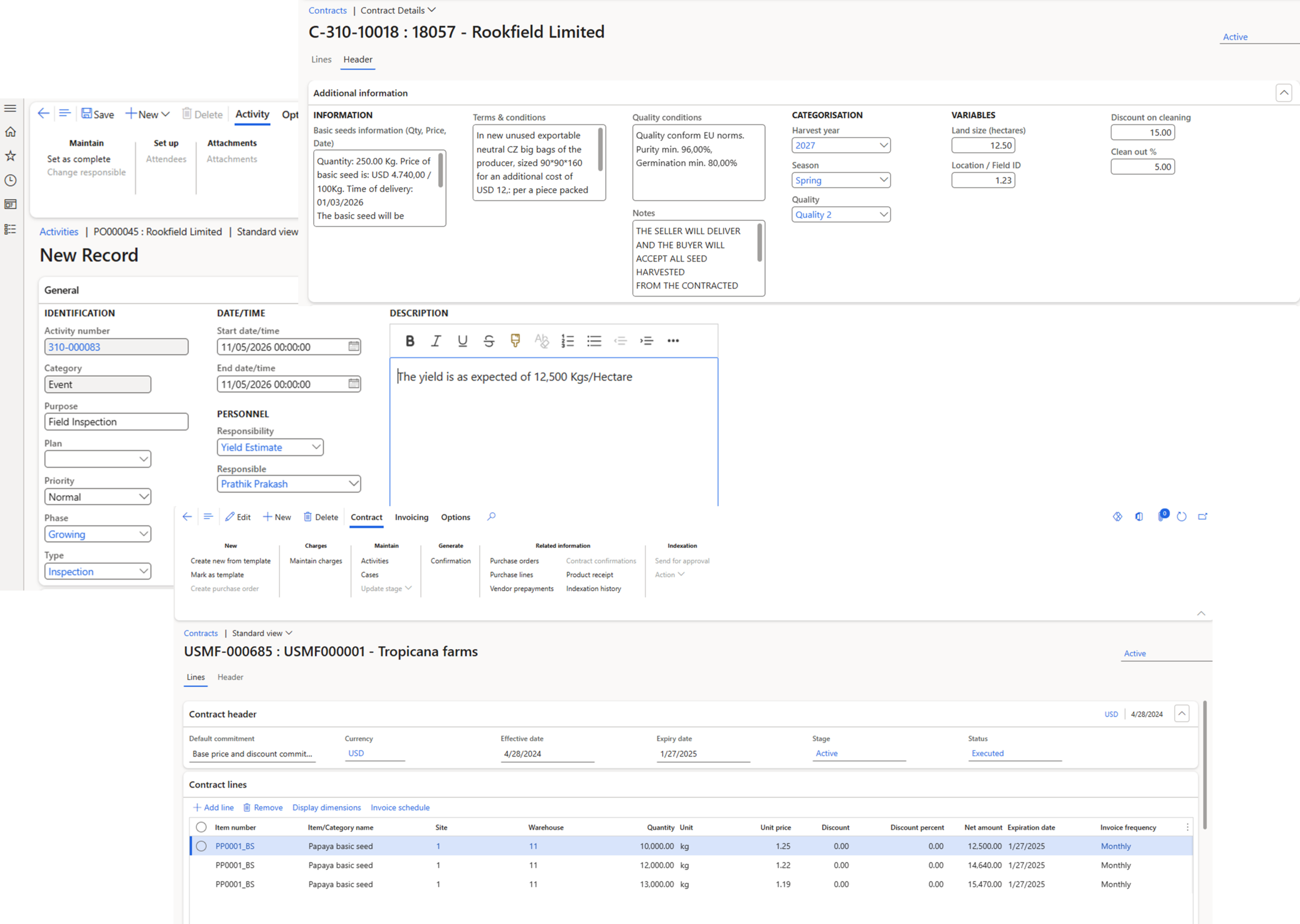Image resolution: width=1300 pixels, height=924 pixels.
Task: Apply bold formatting in description editor
Action: [410, 341]
